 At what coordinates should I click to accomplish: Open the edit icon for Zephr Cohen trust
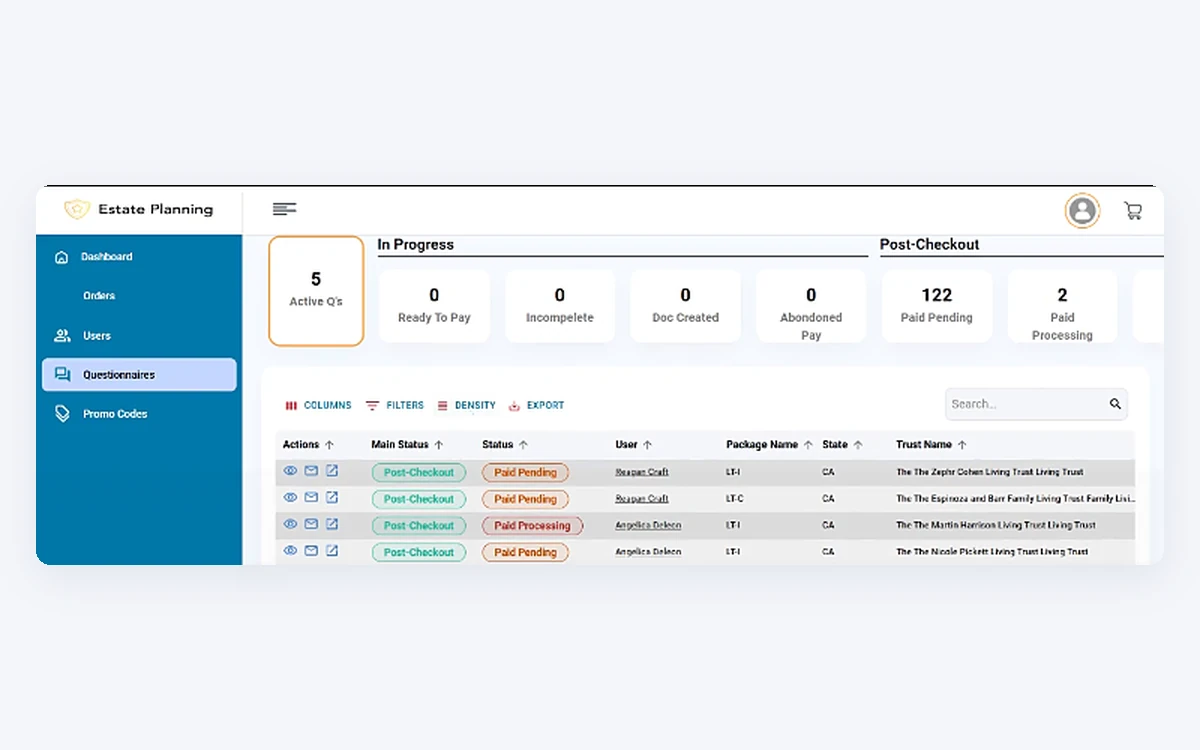[332, 470]
